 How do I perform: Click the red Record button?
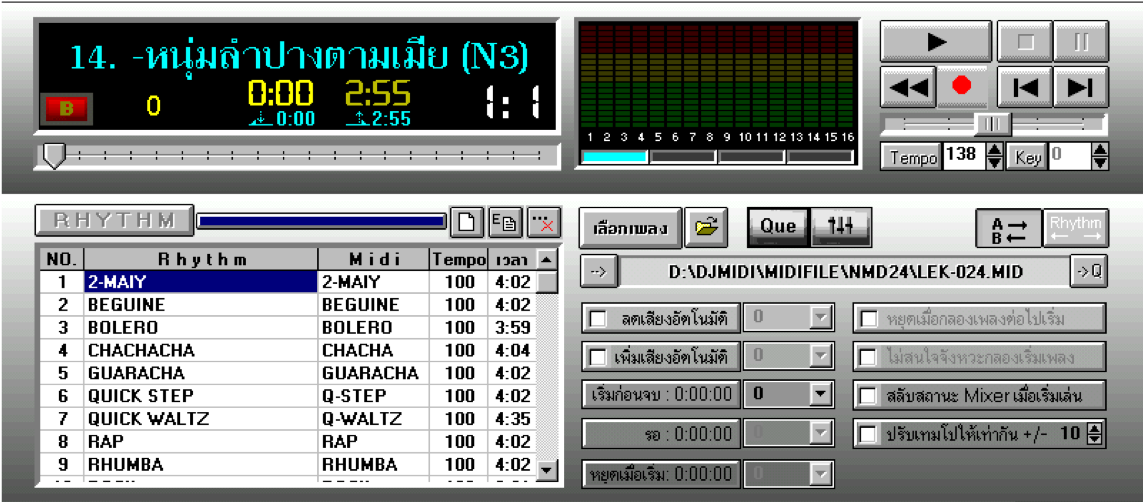[962, 87]
